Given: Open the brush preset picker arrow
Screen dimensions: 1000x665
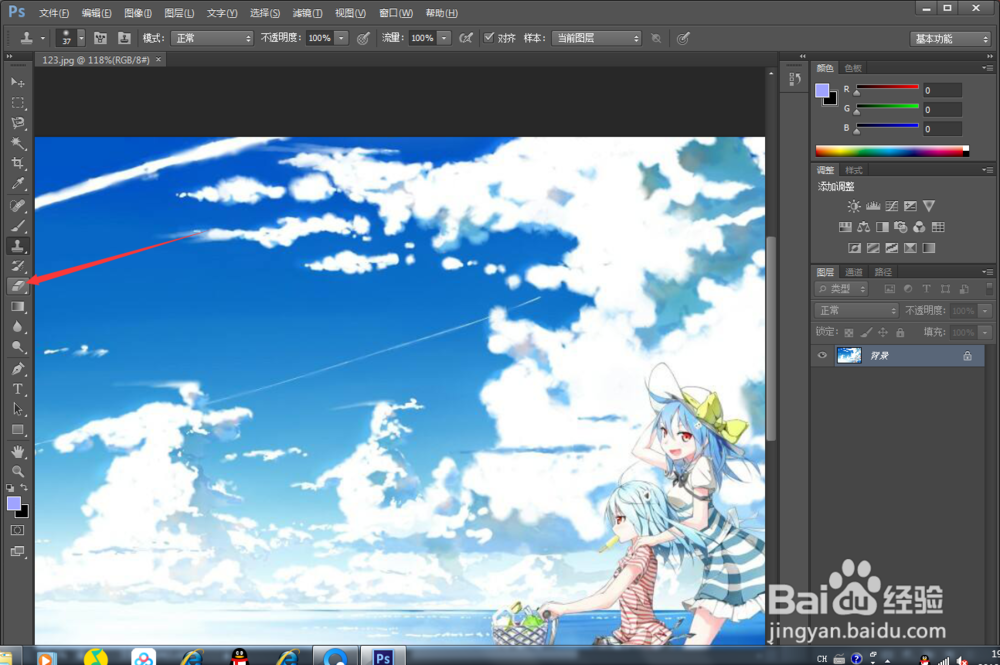Looking at the screenshot, I should coord(81,38).
